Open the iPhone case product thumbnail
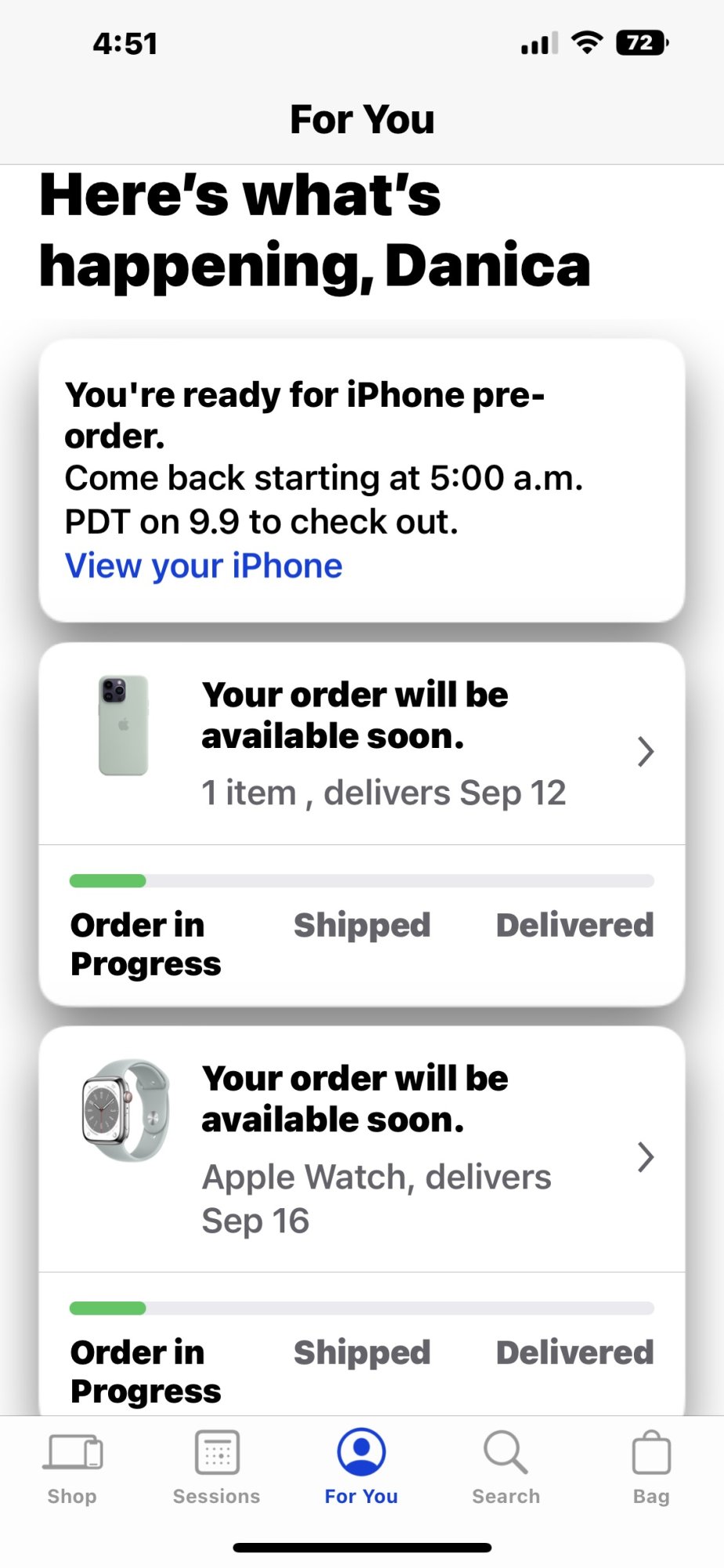This screenshot has width=724, height=1568. coord(123,725)
